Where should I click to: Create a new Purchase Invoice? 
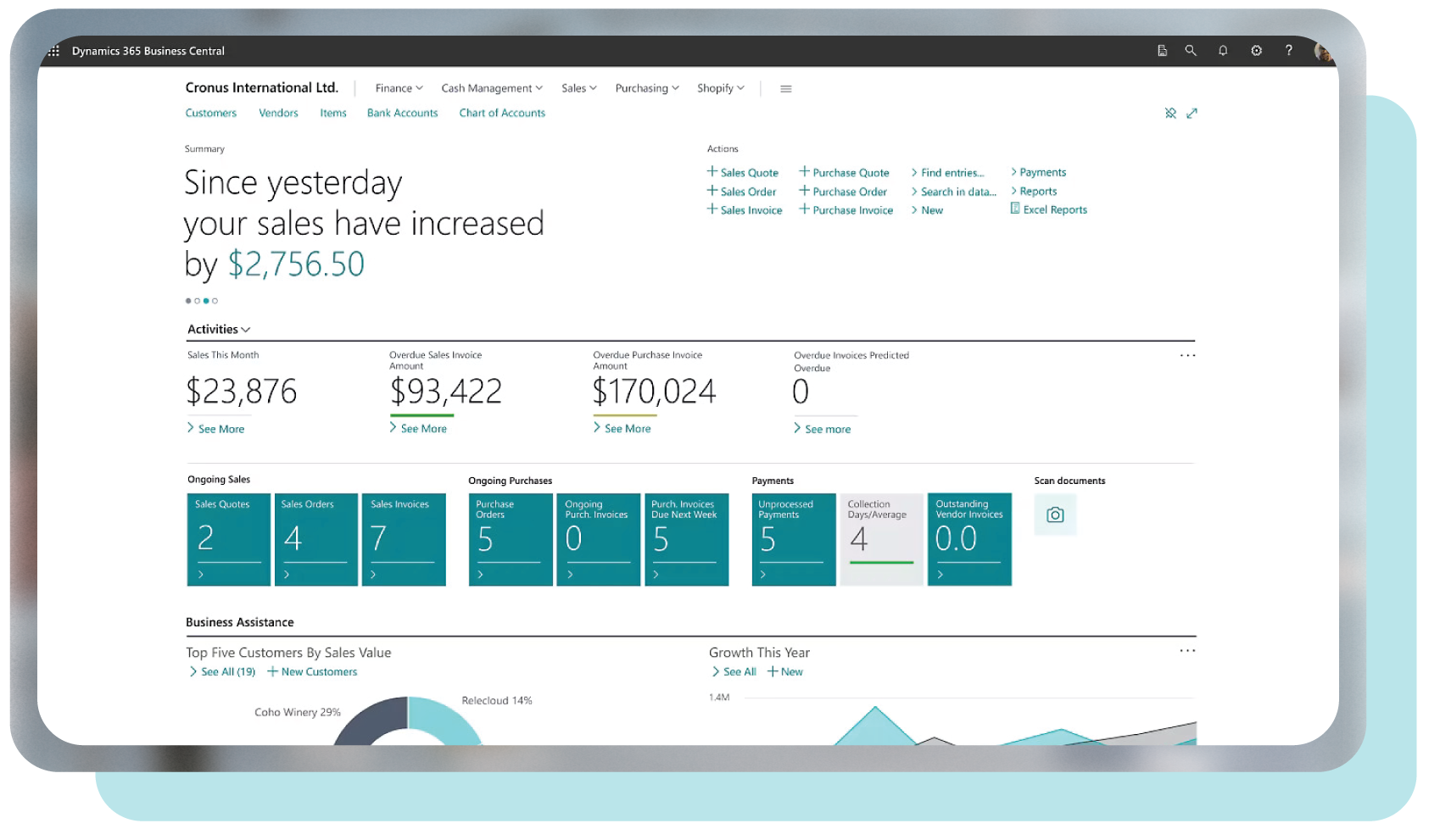[x=846, y=210]
